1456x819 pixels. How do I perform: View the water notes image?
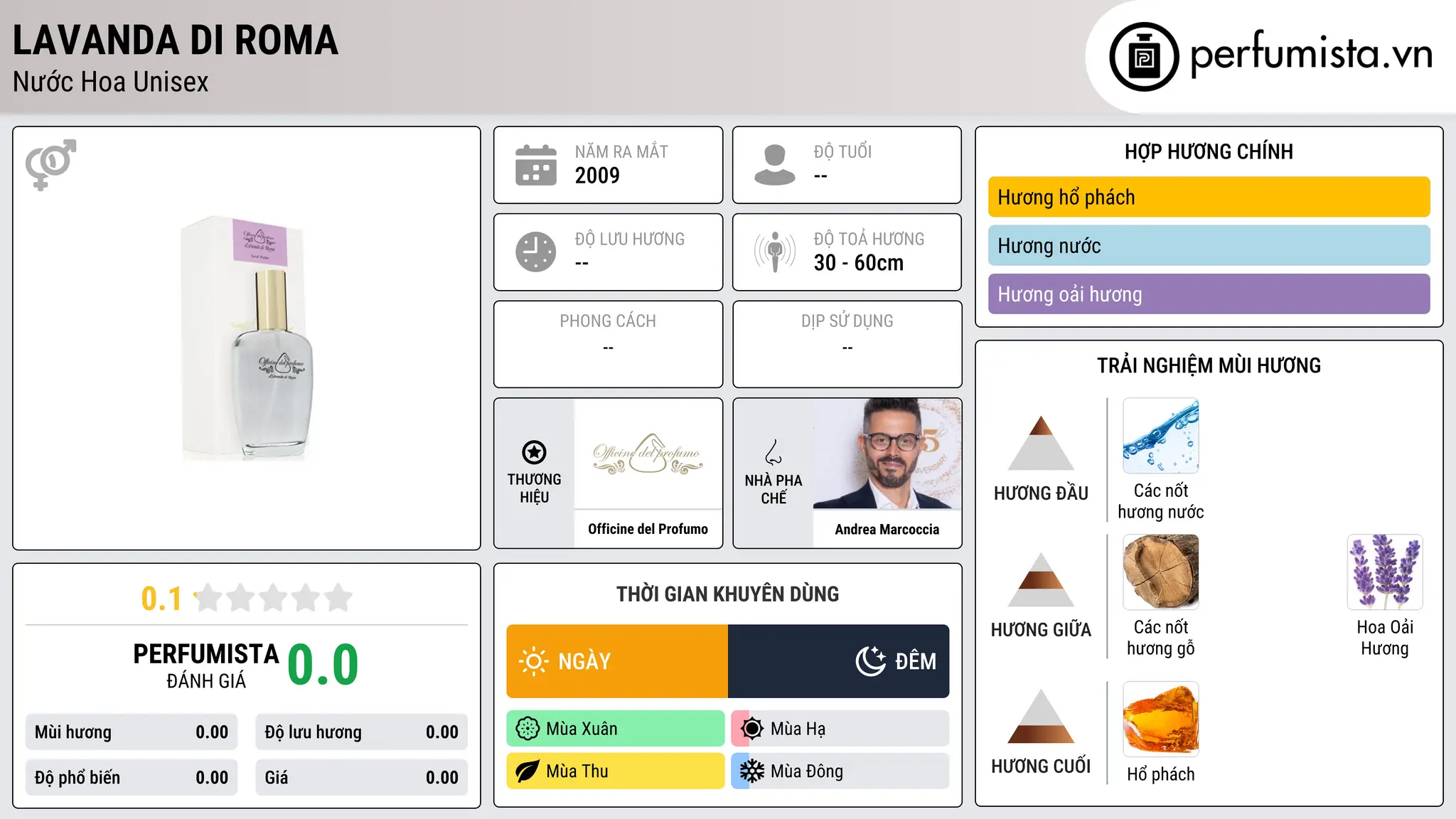[x=1161, y=436]
